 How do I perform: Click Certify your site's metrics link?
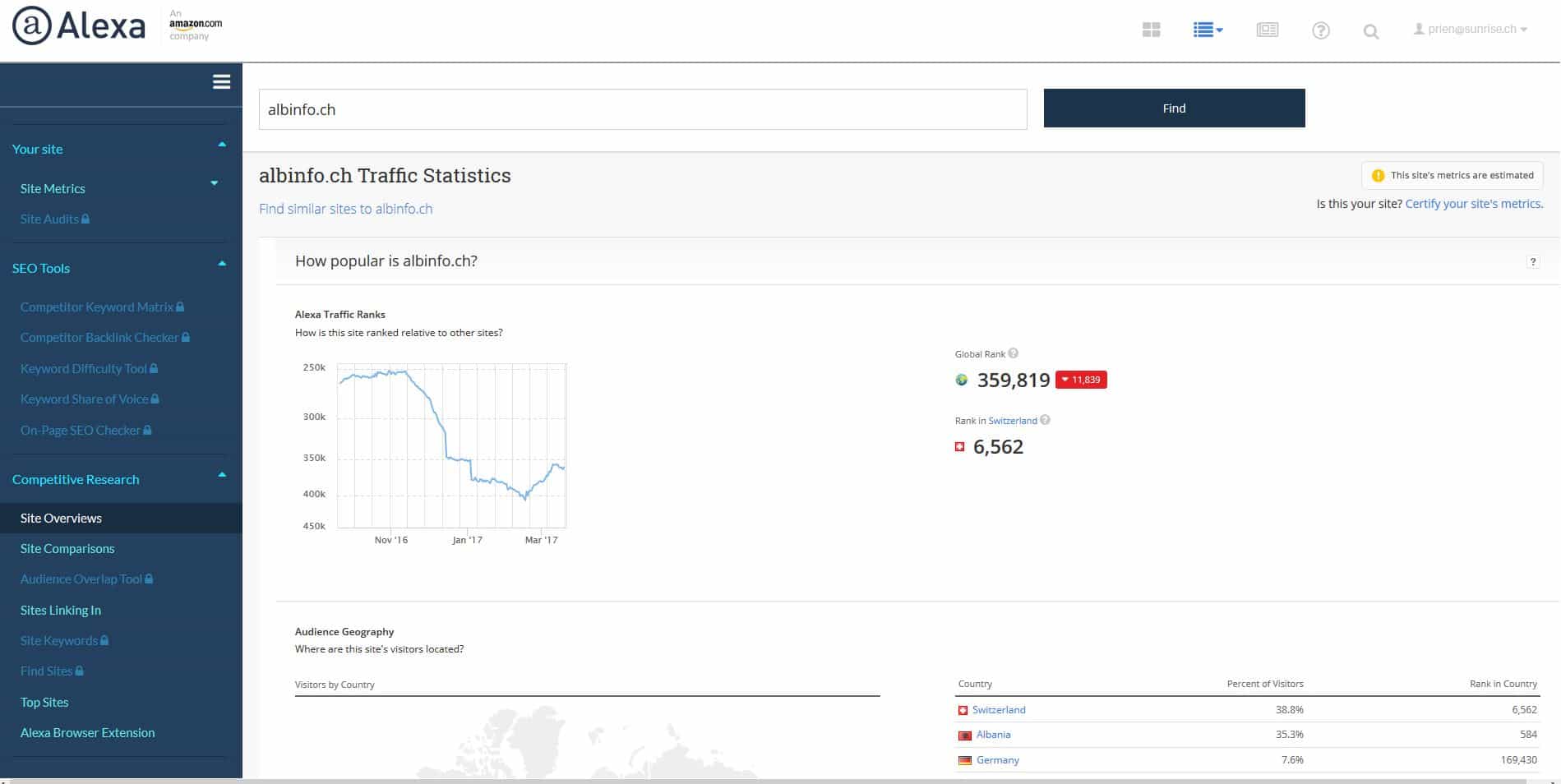click(1473, 204)
